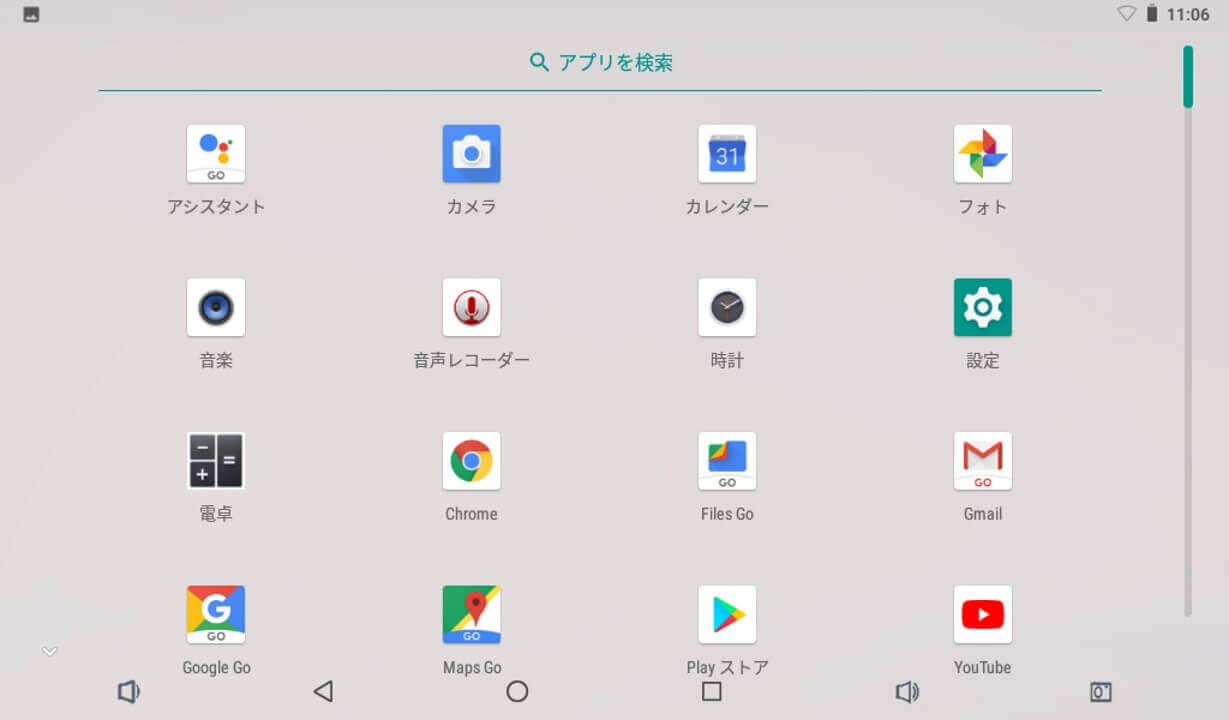Collapse the drawer with down chevron
The width and height of the screenshot is (1229, 720).
[50, 652]
